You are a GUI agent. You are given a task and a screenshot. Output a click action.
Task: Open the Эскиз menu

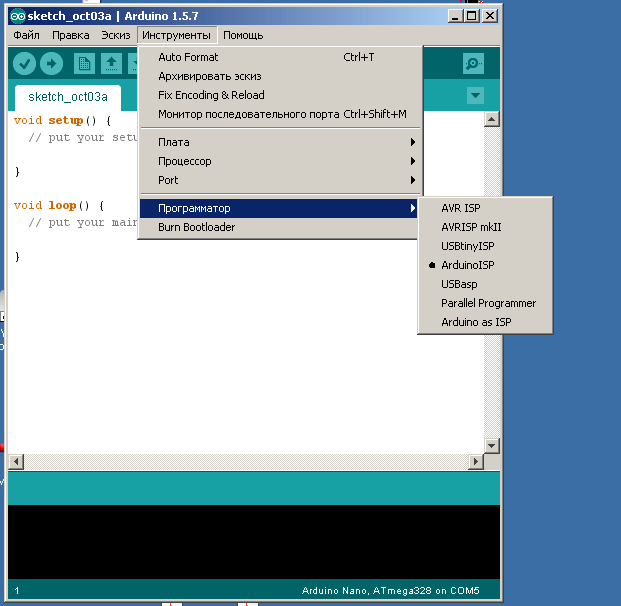[x=116, y=35]
